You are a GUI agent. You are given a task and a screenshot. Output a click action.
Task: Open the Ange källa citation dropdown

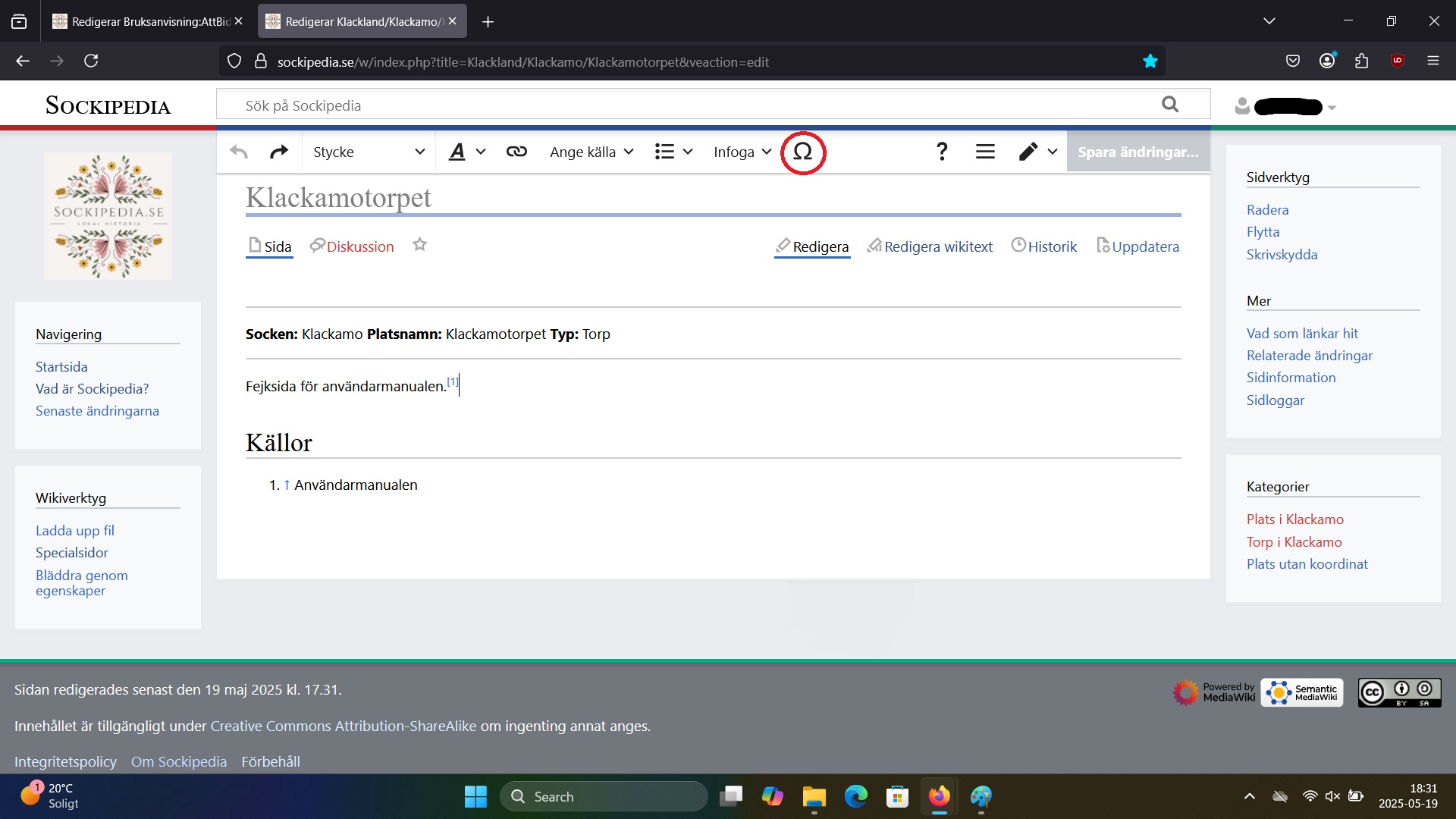pyautogui.click(x=591, y=152)
